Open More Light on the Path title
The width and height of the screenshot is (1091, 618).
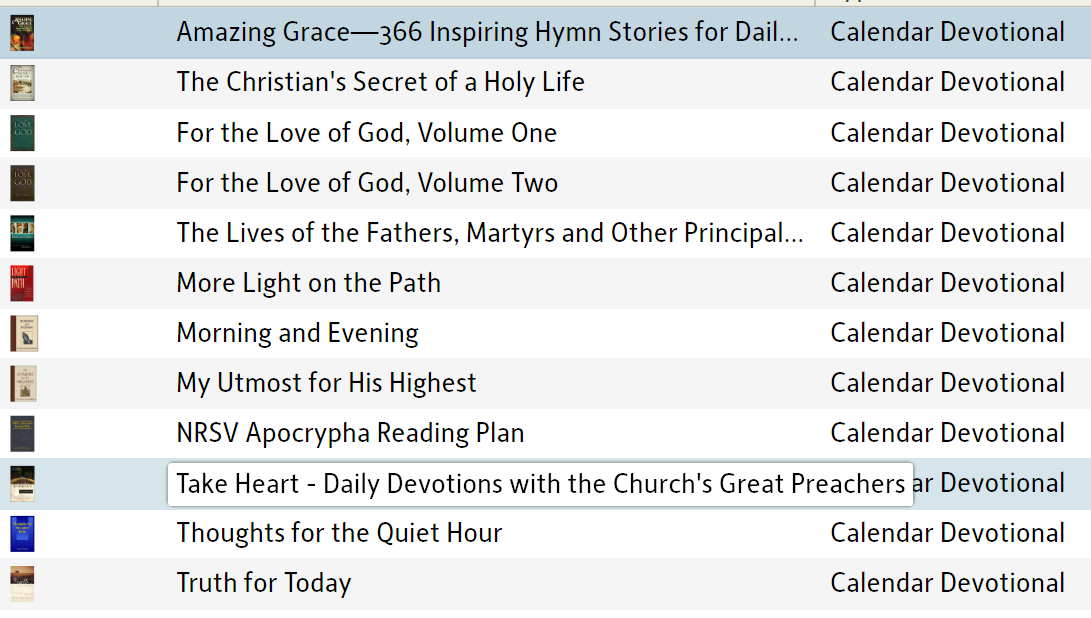coord(308,283)
